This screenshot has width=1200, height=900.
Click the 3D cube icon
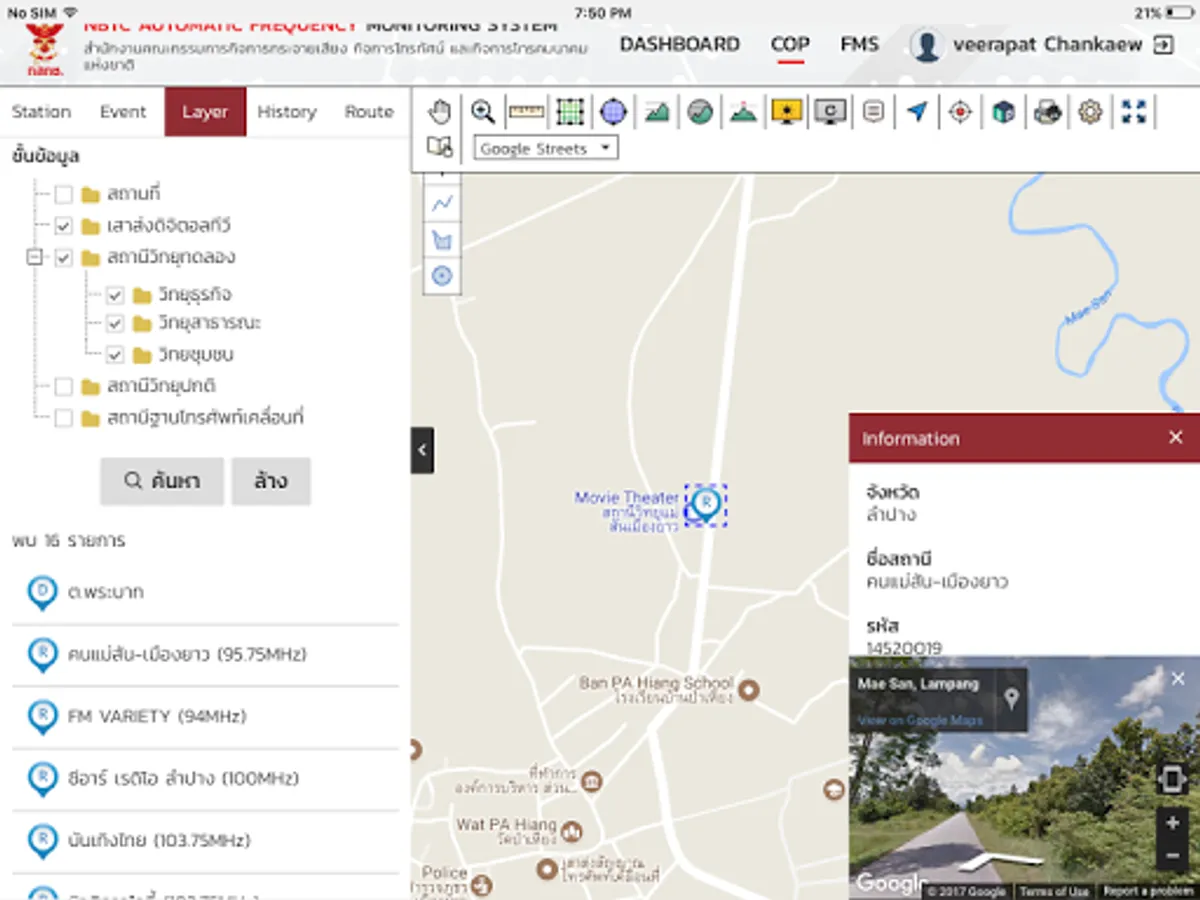1004,112
